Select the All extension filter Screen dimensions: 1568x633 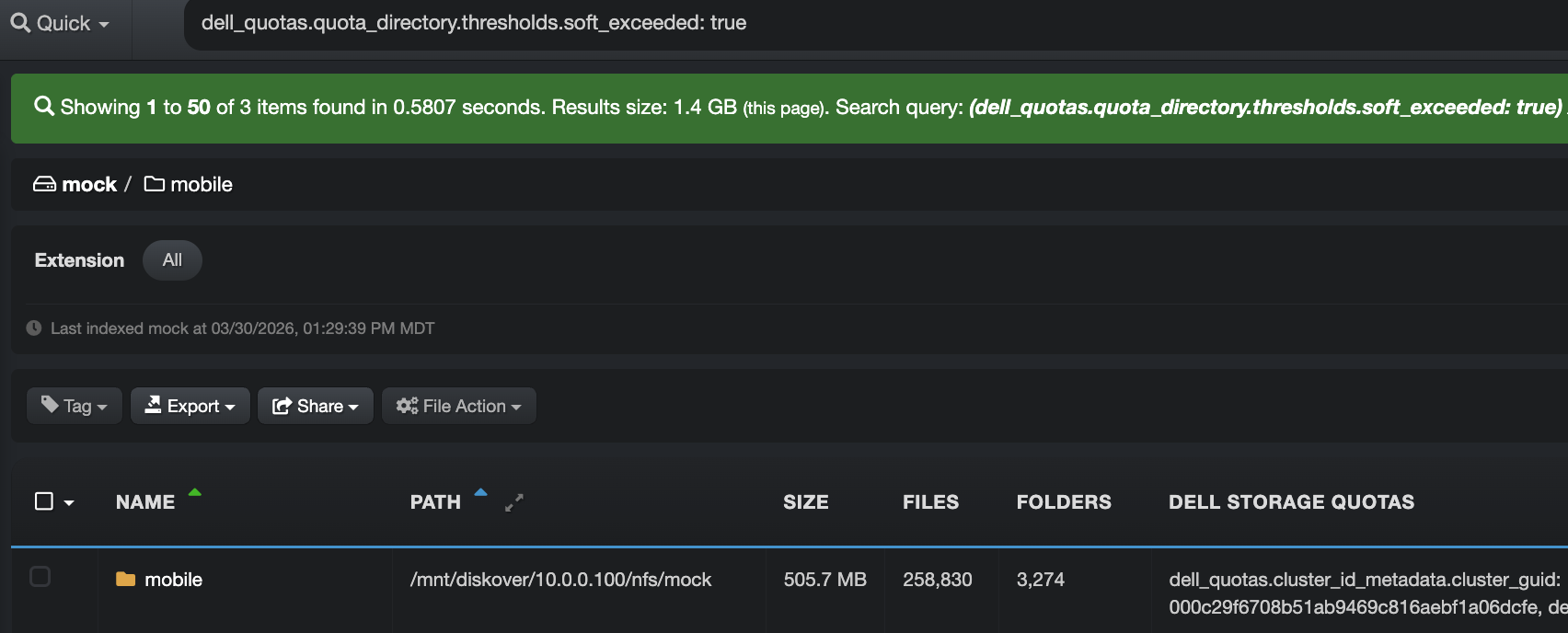172,260
